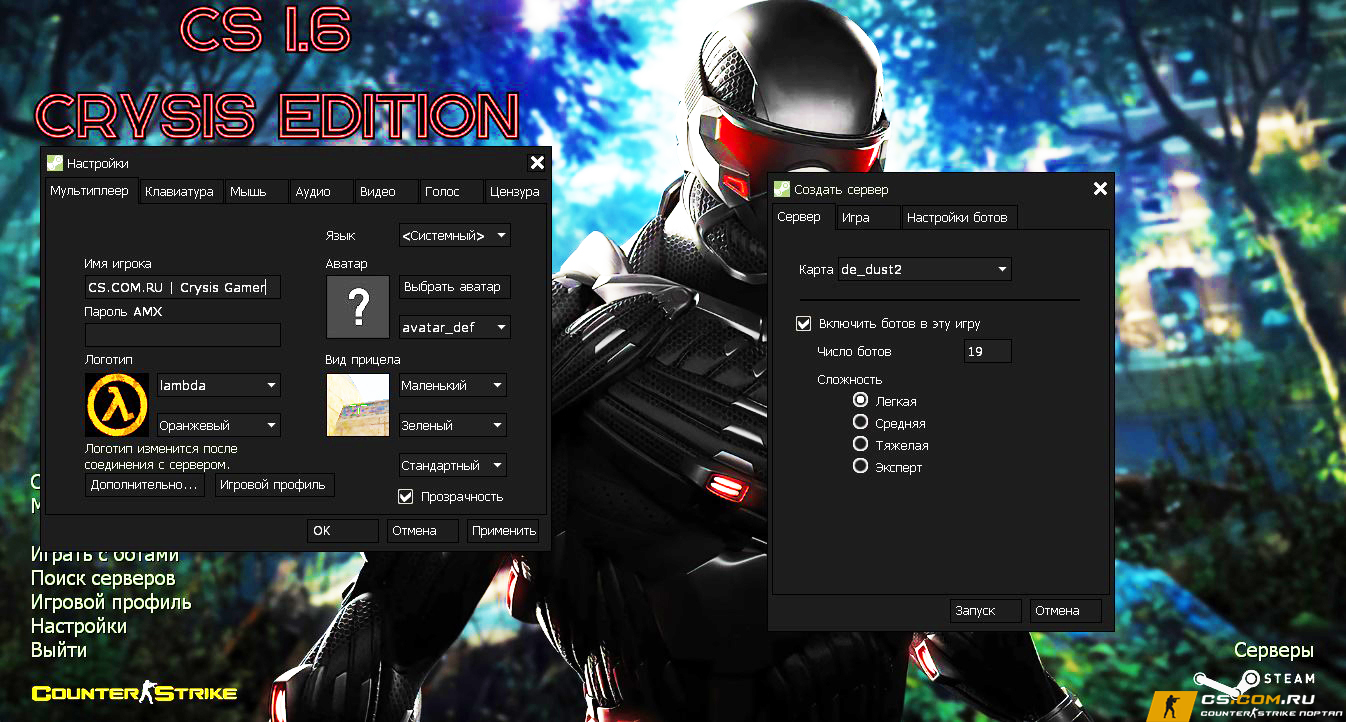Click the Серверы link at bottom right

(1274, 651)
